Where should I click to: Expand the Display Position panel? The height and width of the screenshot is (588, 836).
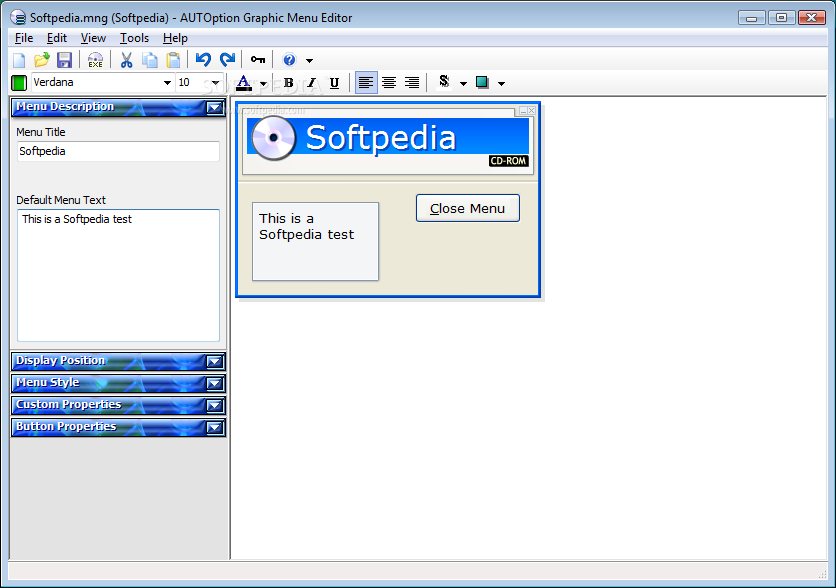(x=215, y=362)
